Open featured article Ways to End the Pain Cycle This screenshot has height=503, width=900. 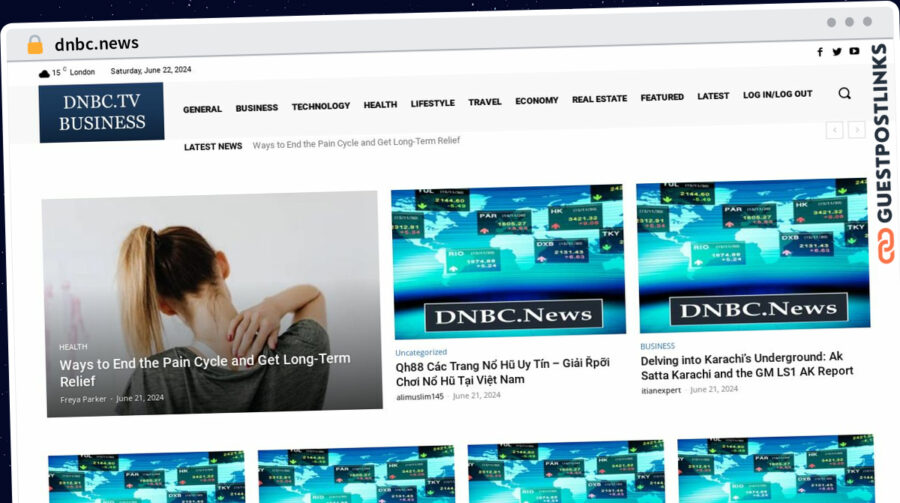(x=205, y=371)
